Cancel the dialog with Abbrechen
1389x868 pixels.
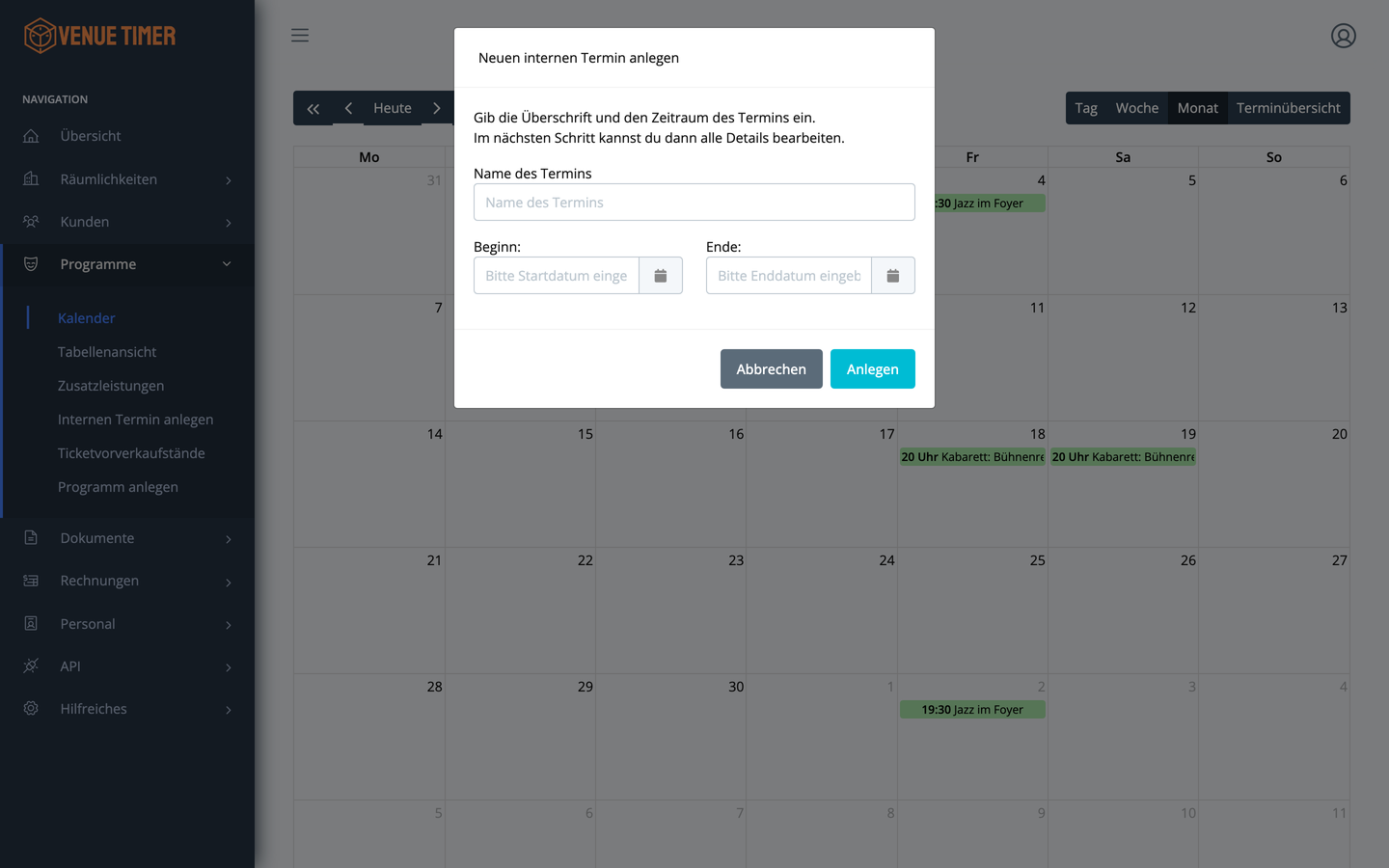click(x=772, y=369)
